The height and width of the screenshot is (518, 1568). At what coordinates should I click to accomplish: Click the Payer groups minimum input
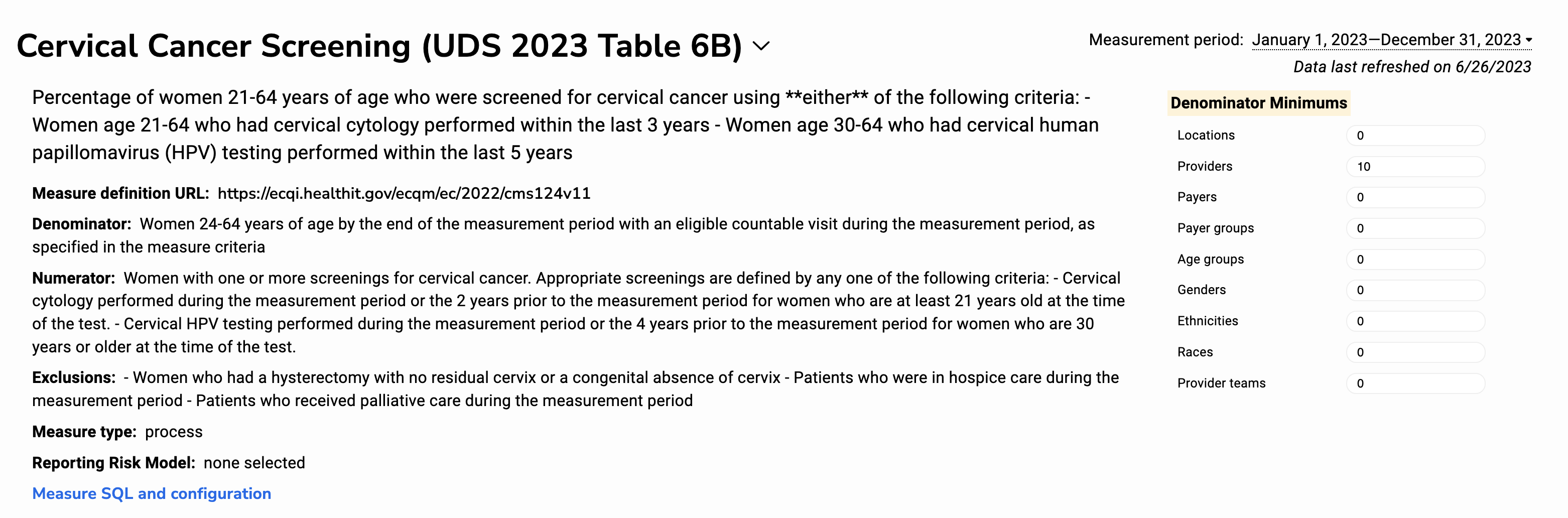tap(1414, 228)
